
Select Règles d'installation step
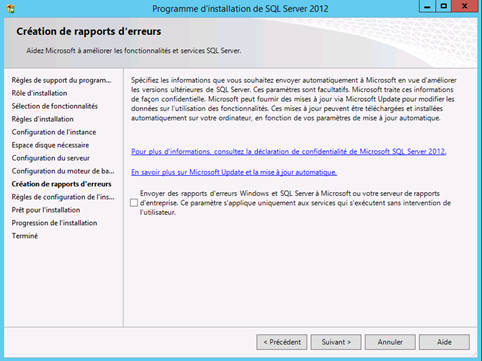tap(43, 119)
